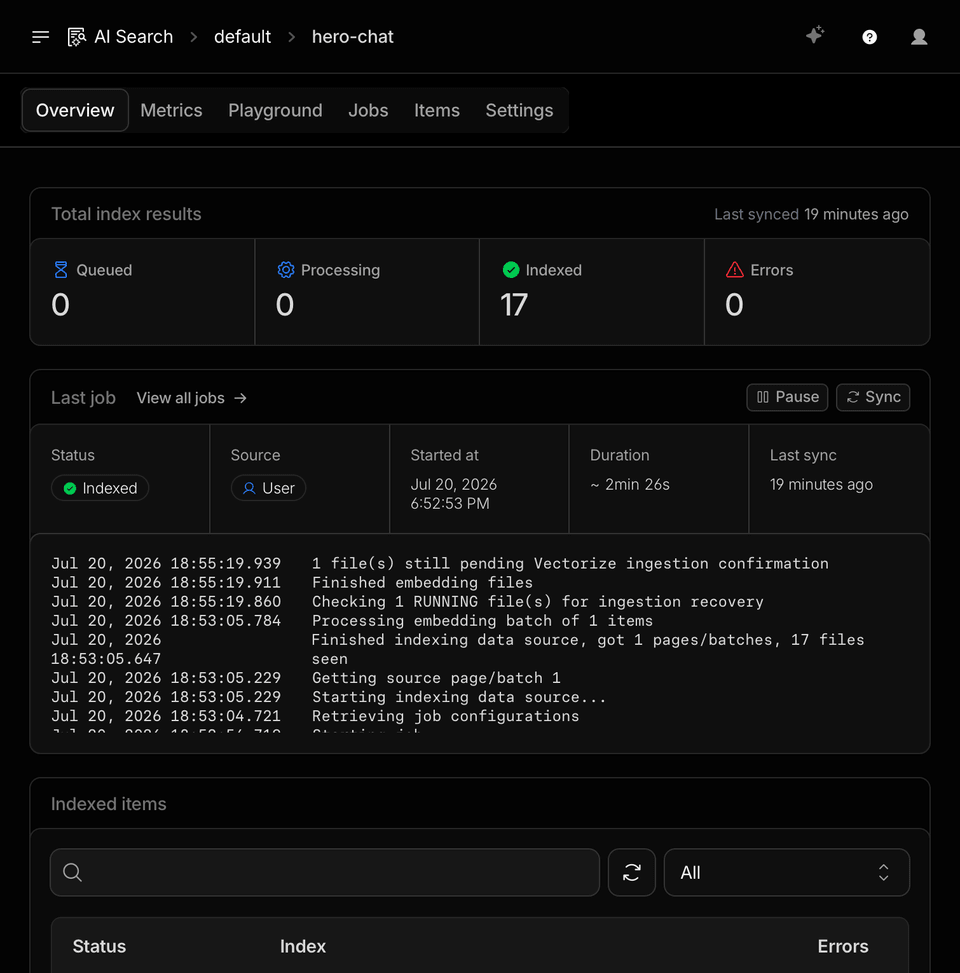Click the green Indexed checkmark icon in totals
960x973 pixels.
[511, 270]
